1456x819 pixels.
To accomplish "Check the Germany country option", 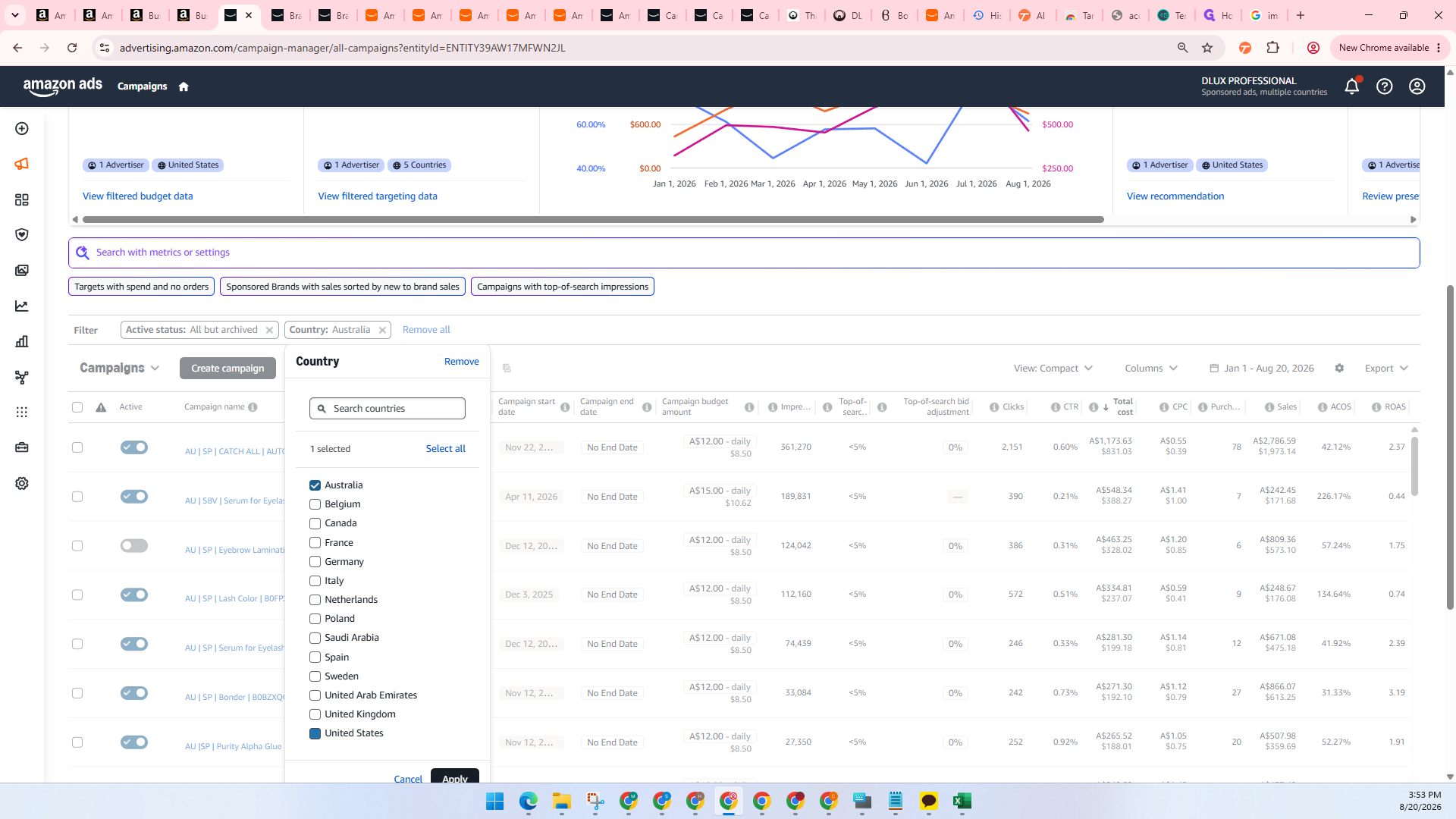I will pos(315,562).
